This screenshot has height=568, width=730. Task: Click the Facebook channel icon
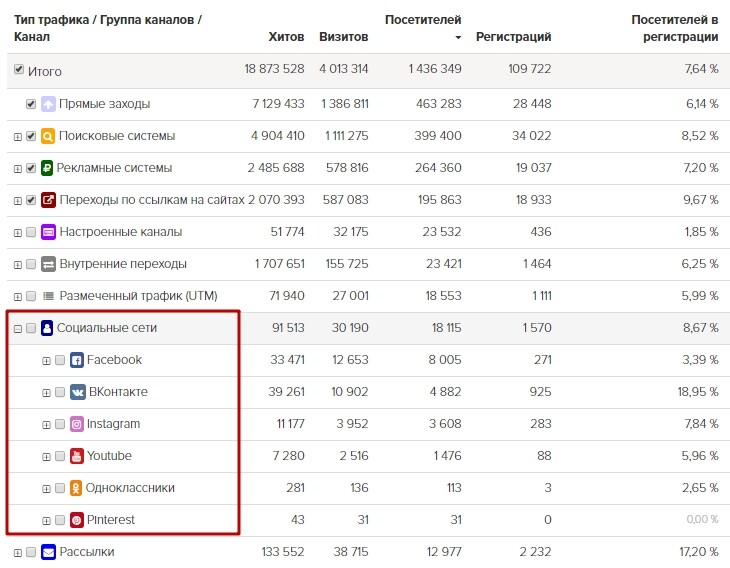point(77,360)
